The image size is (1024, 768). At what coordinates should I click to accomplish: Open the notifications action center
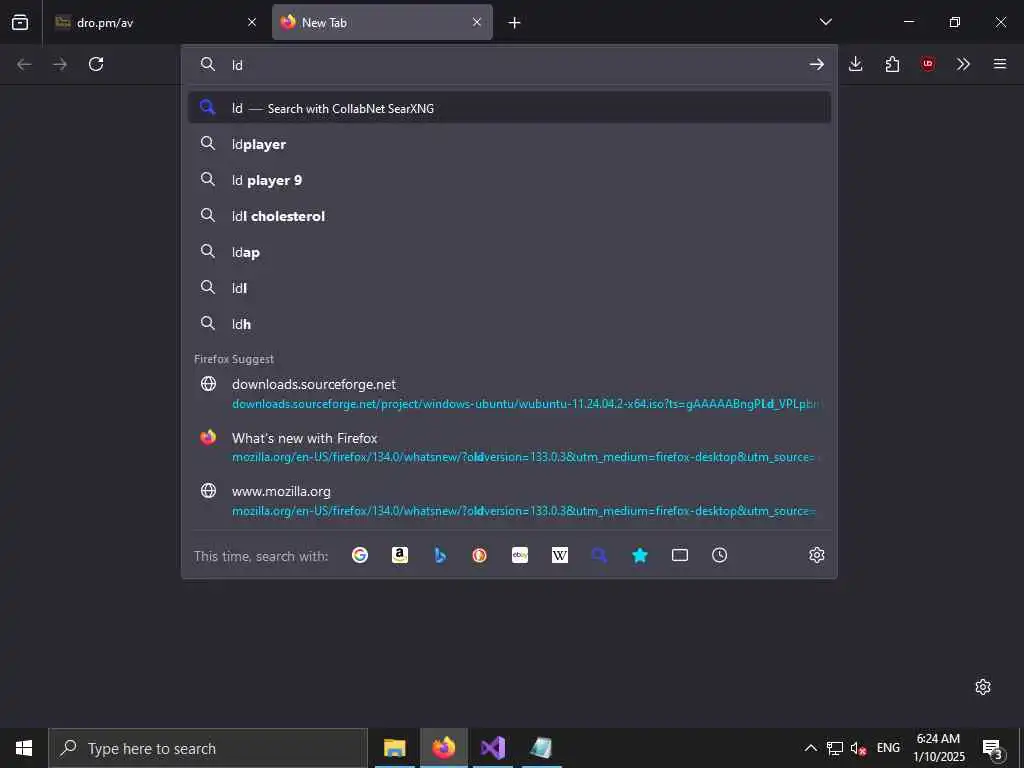[x=993, y=748]
